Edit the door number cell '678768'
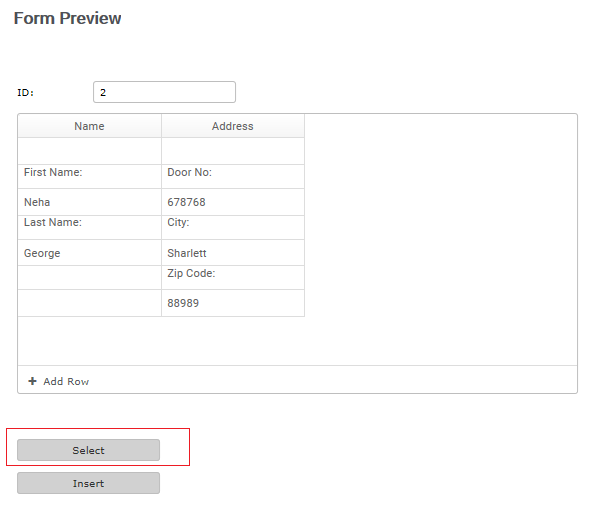 [233, 202]
